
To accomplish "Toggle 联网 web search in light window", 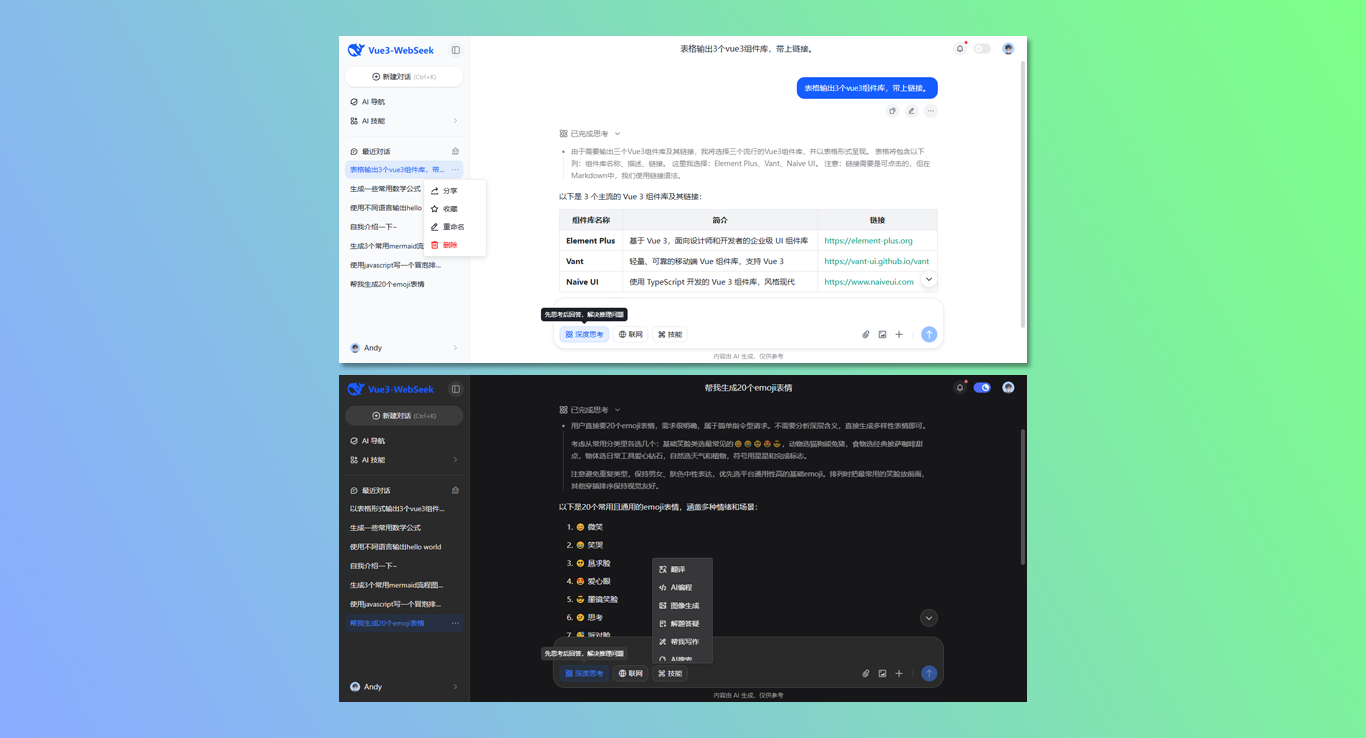I will pos(630,335).
